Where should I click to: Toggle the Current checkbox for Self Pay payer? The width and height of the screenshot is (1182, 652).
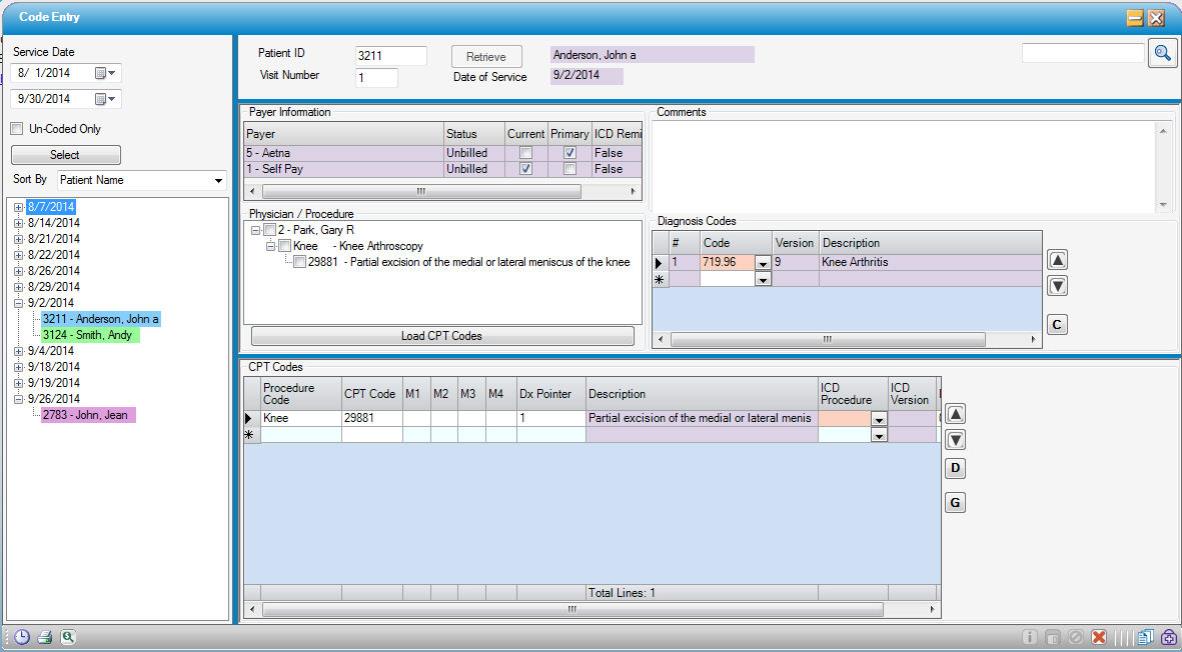pos(527,169)
